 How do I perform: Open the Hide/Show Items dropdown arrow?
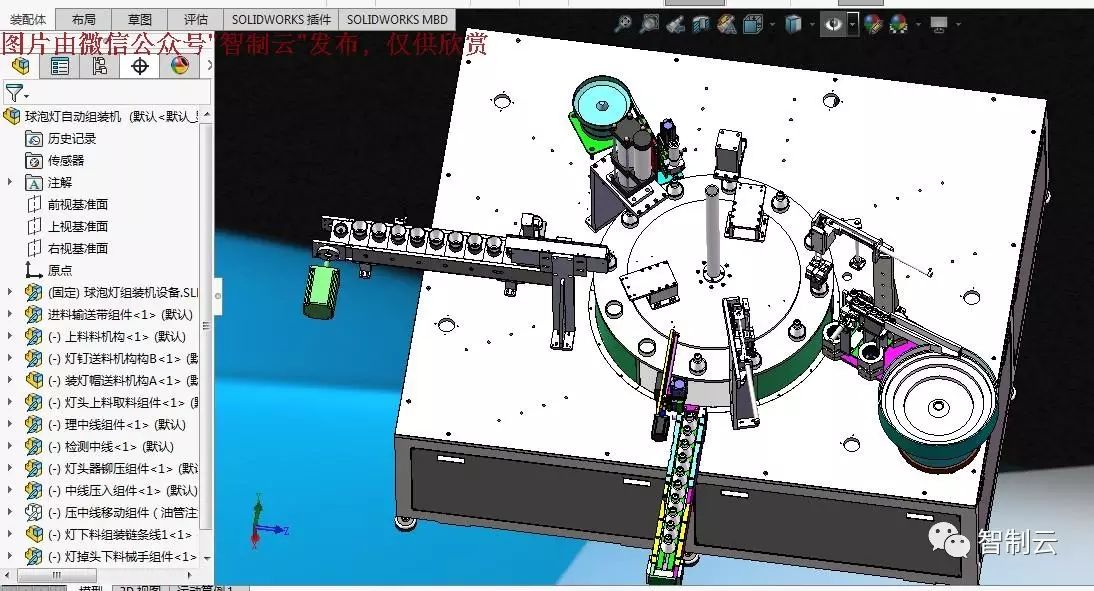click(853, 24)
